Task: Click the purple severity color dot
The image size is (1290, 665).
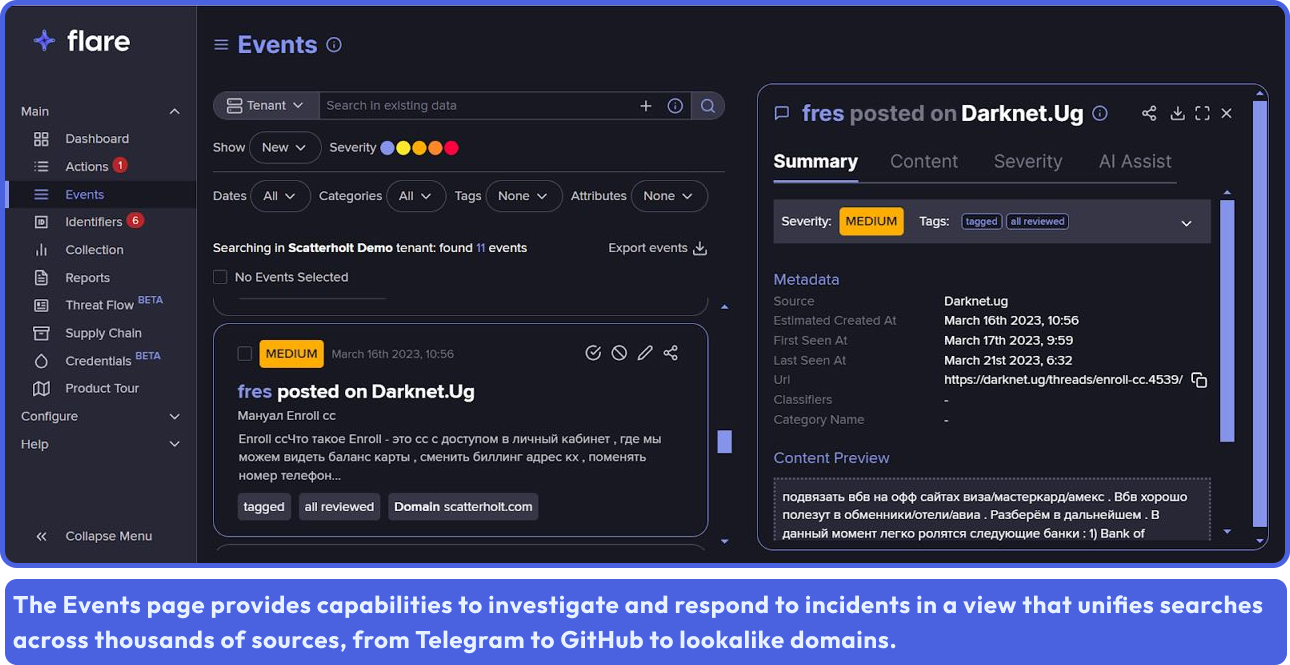Action: coord(387,148)
